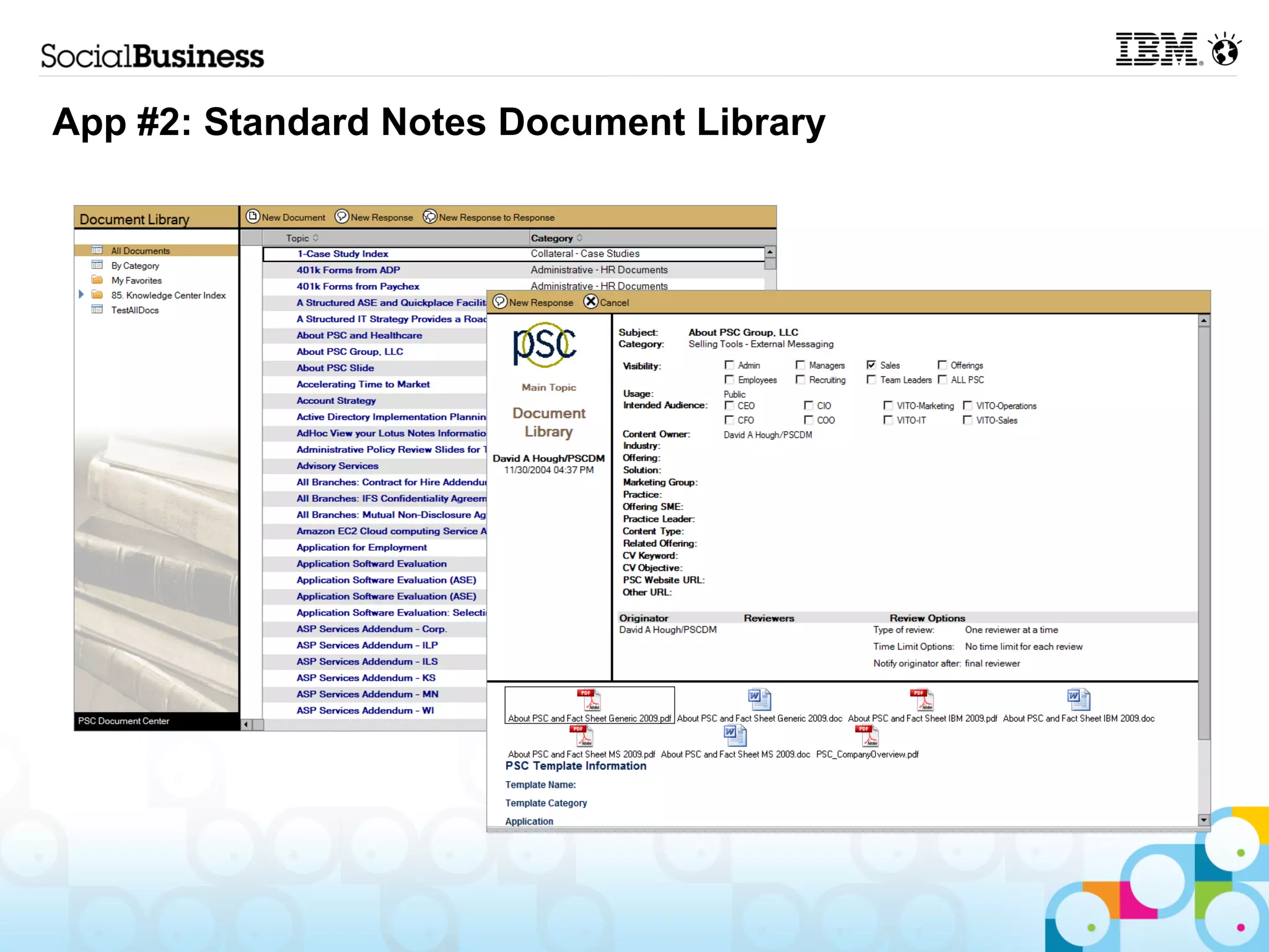
Task: Sort by Topic column header arrows
Action: click(315, 238)
